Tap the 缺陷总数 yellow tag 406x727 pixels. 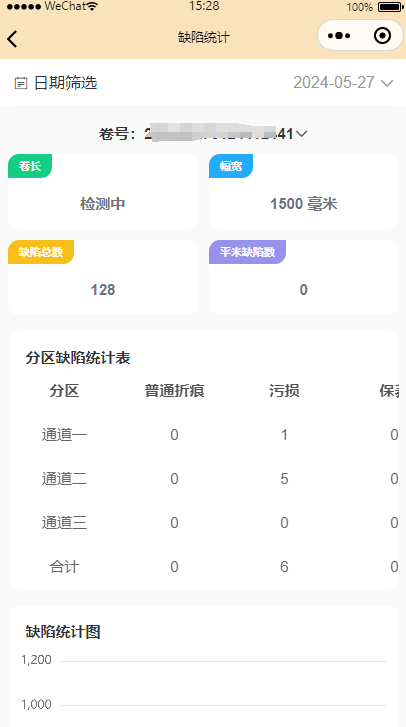pyautogui.click(x=41, y=252)
